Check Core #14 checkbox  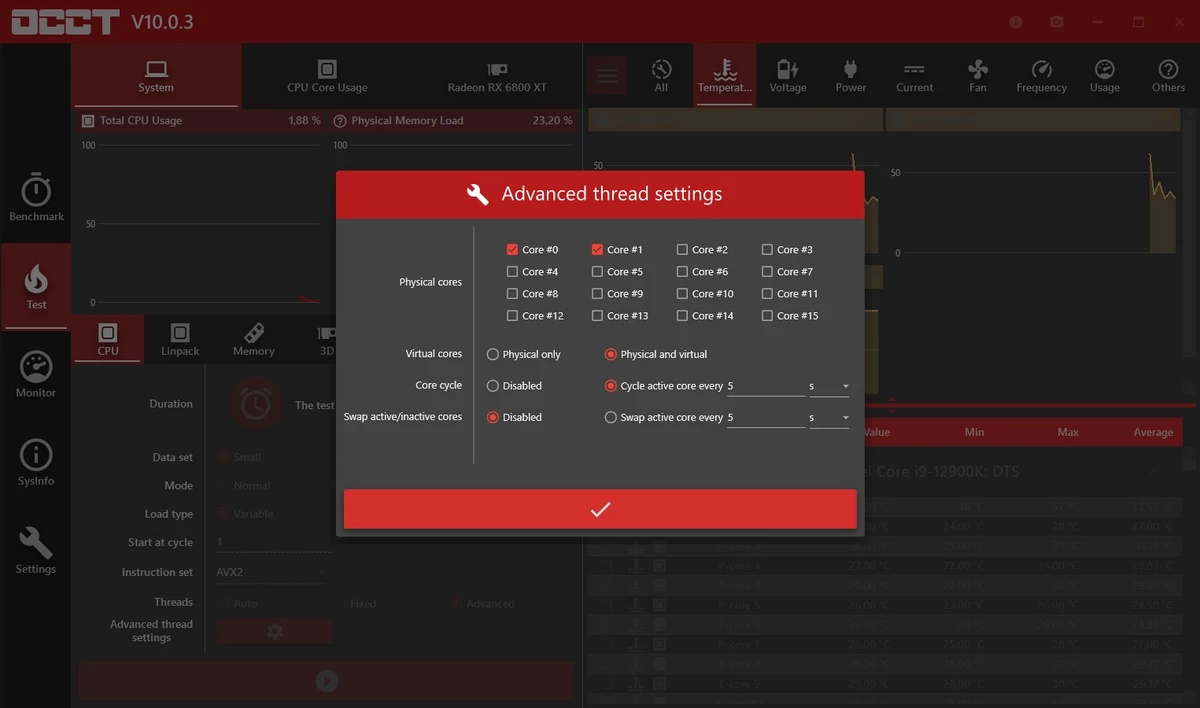pyautogui.click(x=682, y=316)
